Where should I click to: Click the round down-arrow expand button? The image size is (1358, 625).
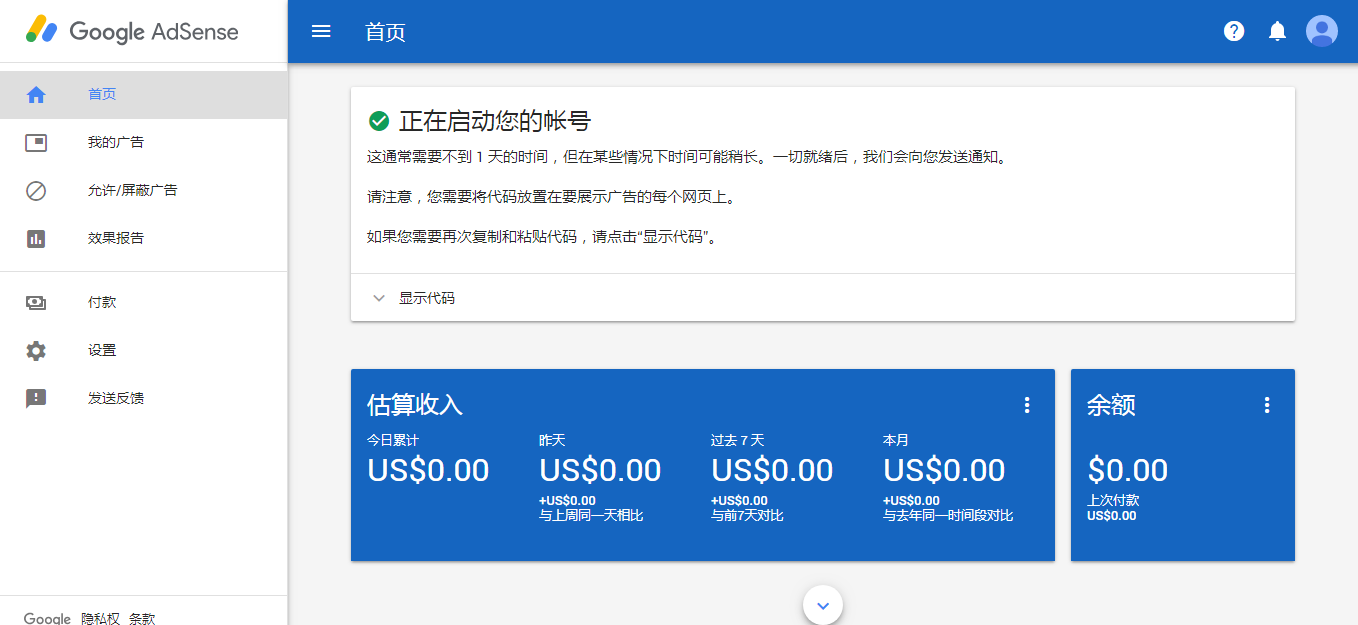(x=823, y=605)
